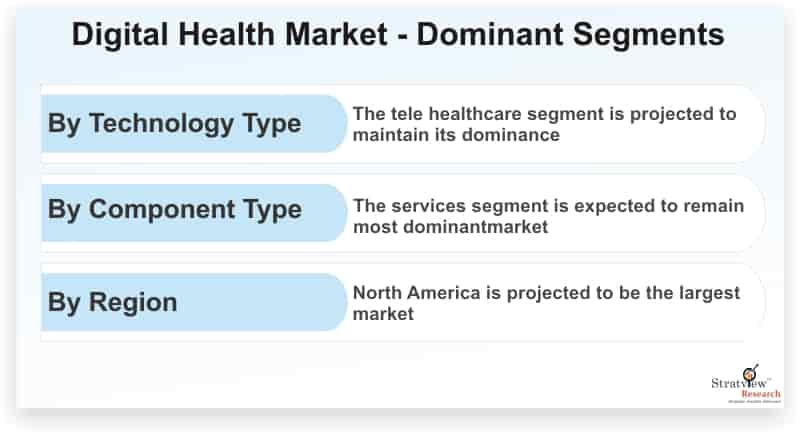Select the By Component Type label
Viewport: 800px width, 434px height.
pos(174,210)
